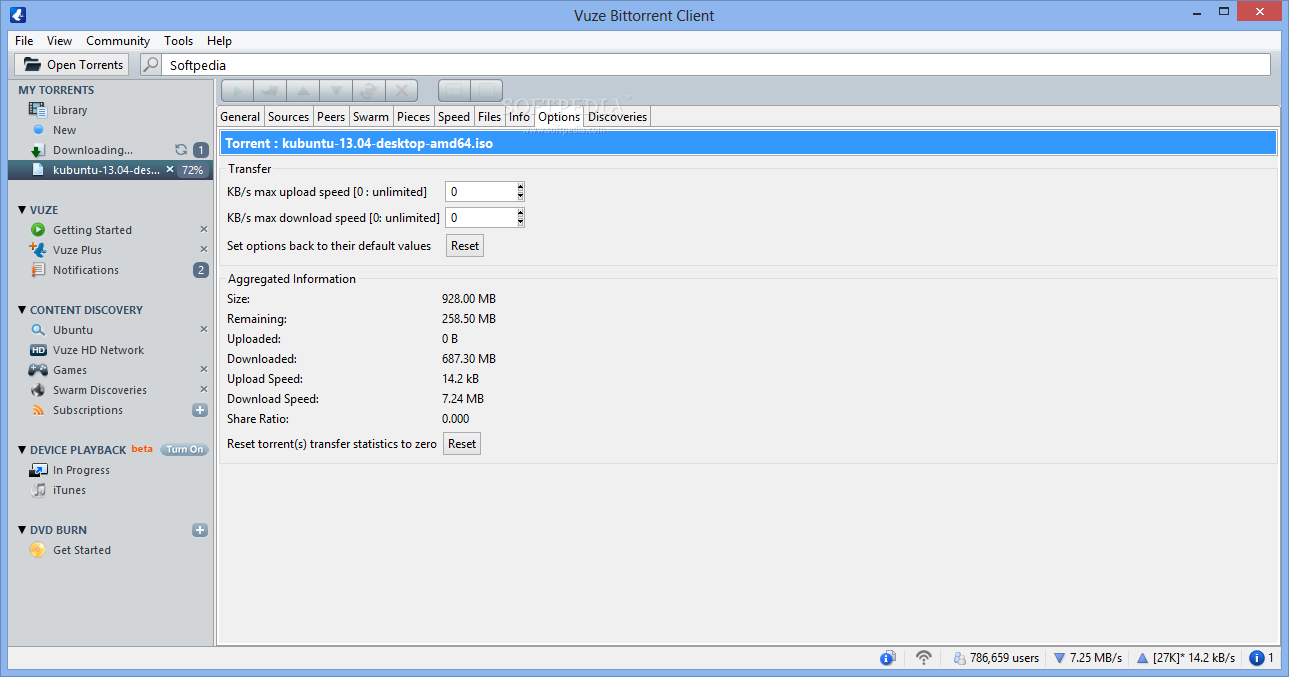This screenshot has width=1289, height=677.
Task: Click the blue info alert icon
Action: pyautogui.click(x=1257, y=658)
